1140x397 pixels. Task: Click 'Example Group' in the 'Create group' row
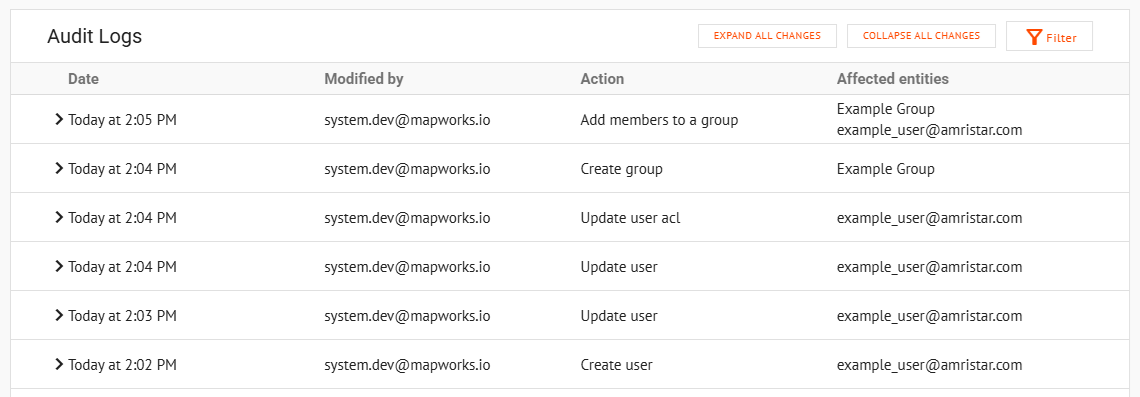(x=886, y=169)
